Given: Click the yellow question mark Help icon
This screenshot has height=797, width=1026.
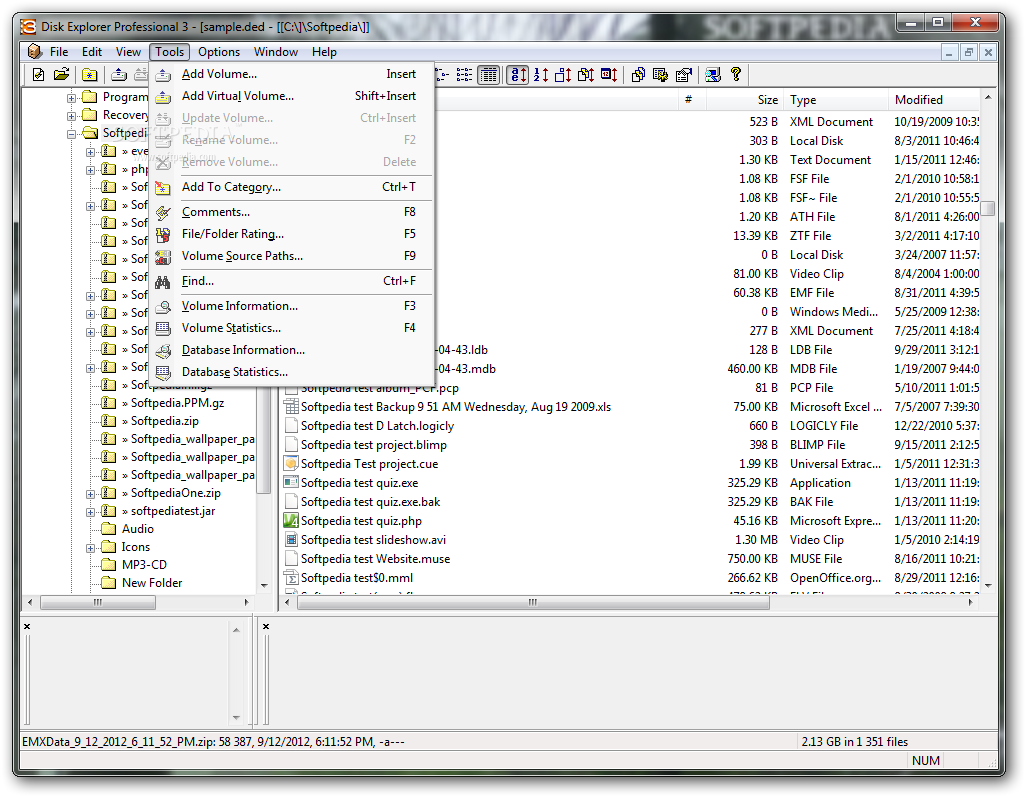Looking at the screenshot, I should tap(736, 75).
